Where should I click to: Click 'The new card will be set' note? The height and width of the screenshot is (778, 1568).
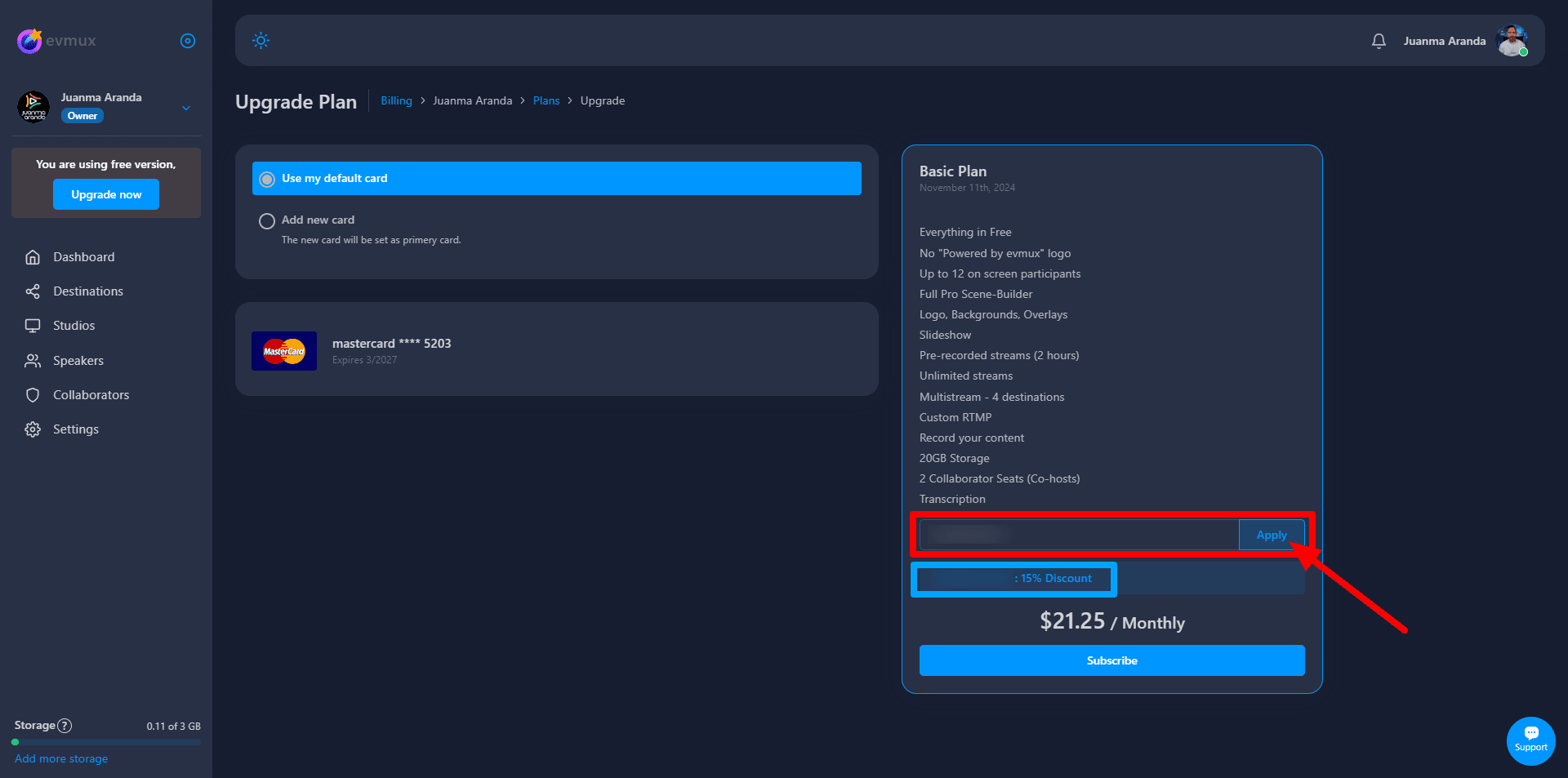pyautogui.click(x=372, y=240)
